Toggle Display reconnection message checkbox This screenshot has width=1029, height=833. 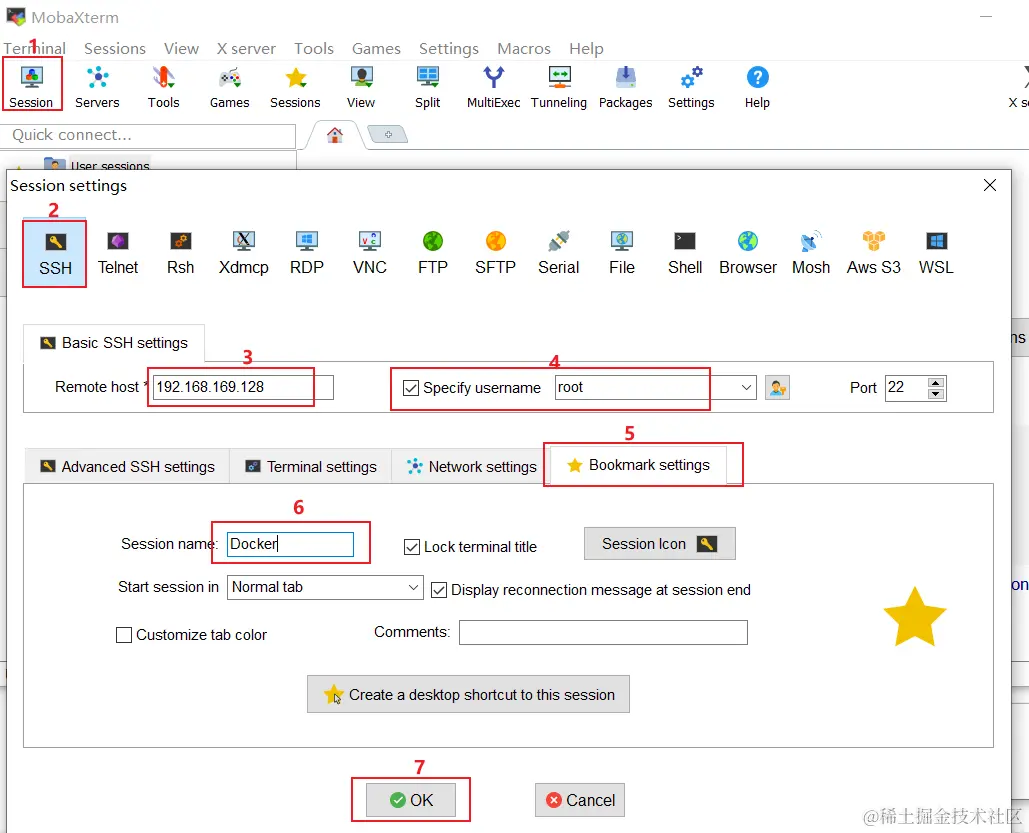click(x=438, y=590)
